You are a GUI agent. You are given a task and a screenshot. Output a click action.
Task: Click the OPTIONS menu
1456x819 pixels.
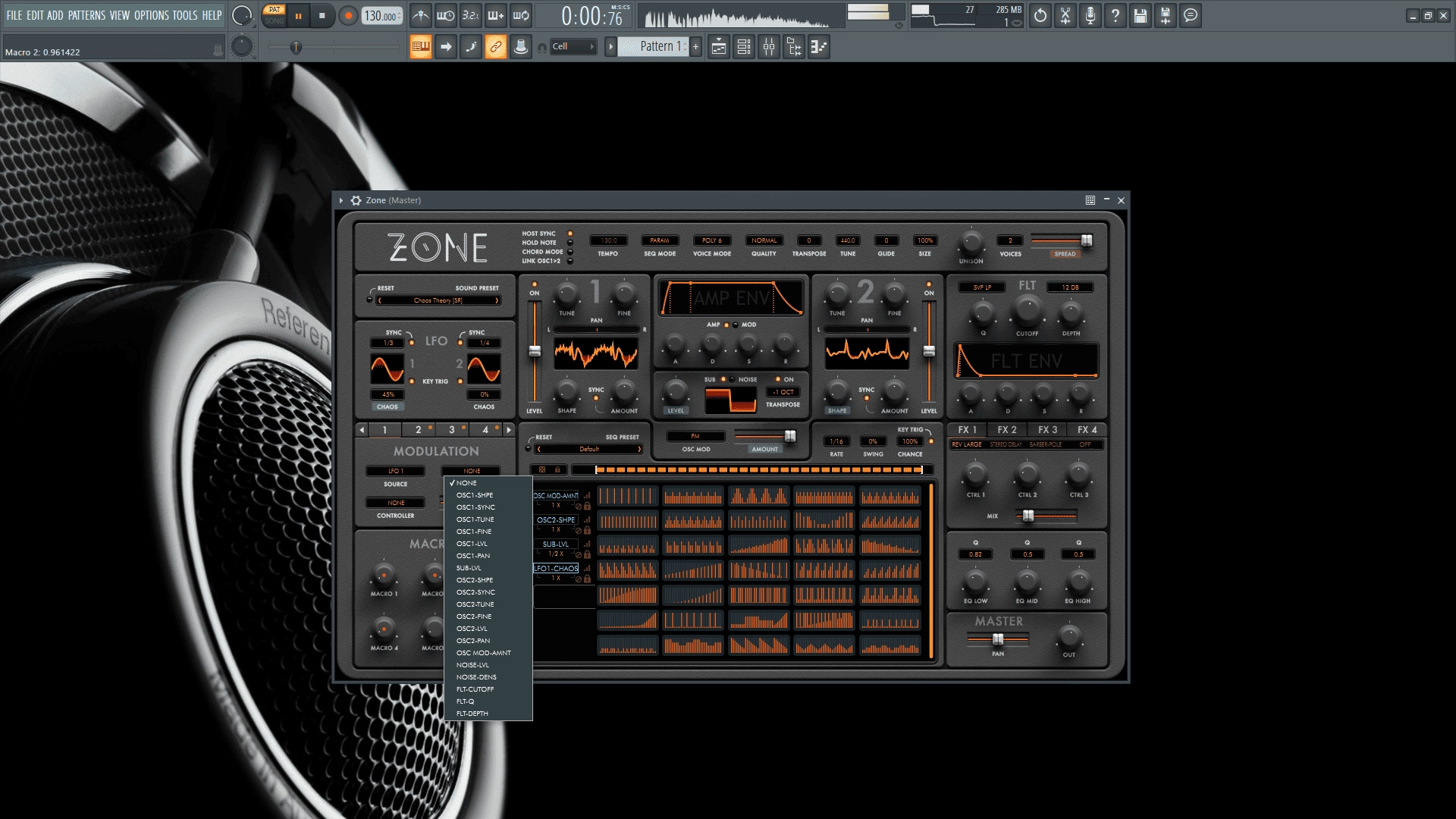coord(152,15)
